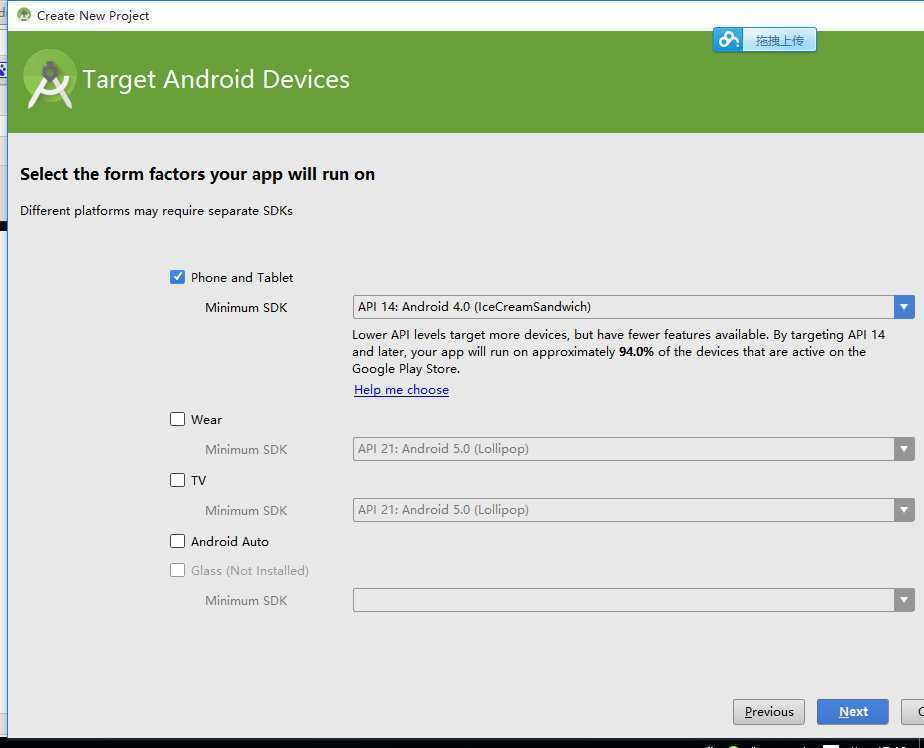Open the Glass Minimum SDK dropdown arrow

click(x=904, y=600)
